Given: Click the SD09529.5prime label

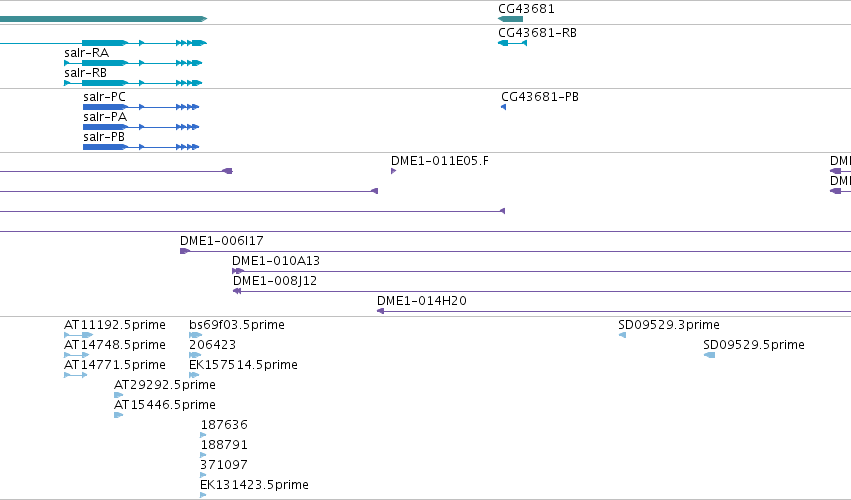Looking at the screenshot, I should (753, 345).
